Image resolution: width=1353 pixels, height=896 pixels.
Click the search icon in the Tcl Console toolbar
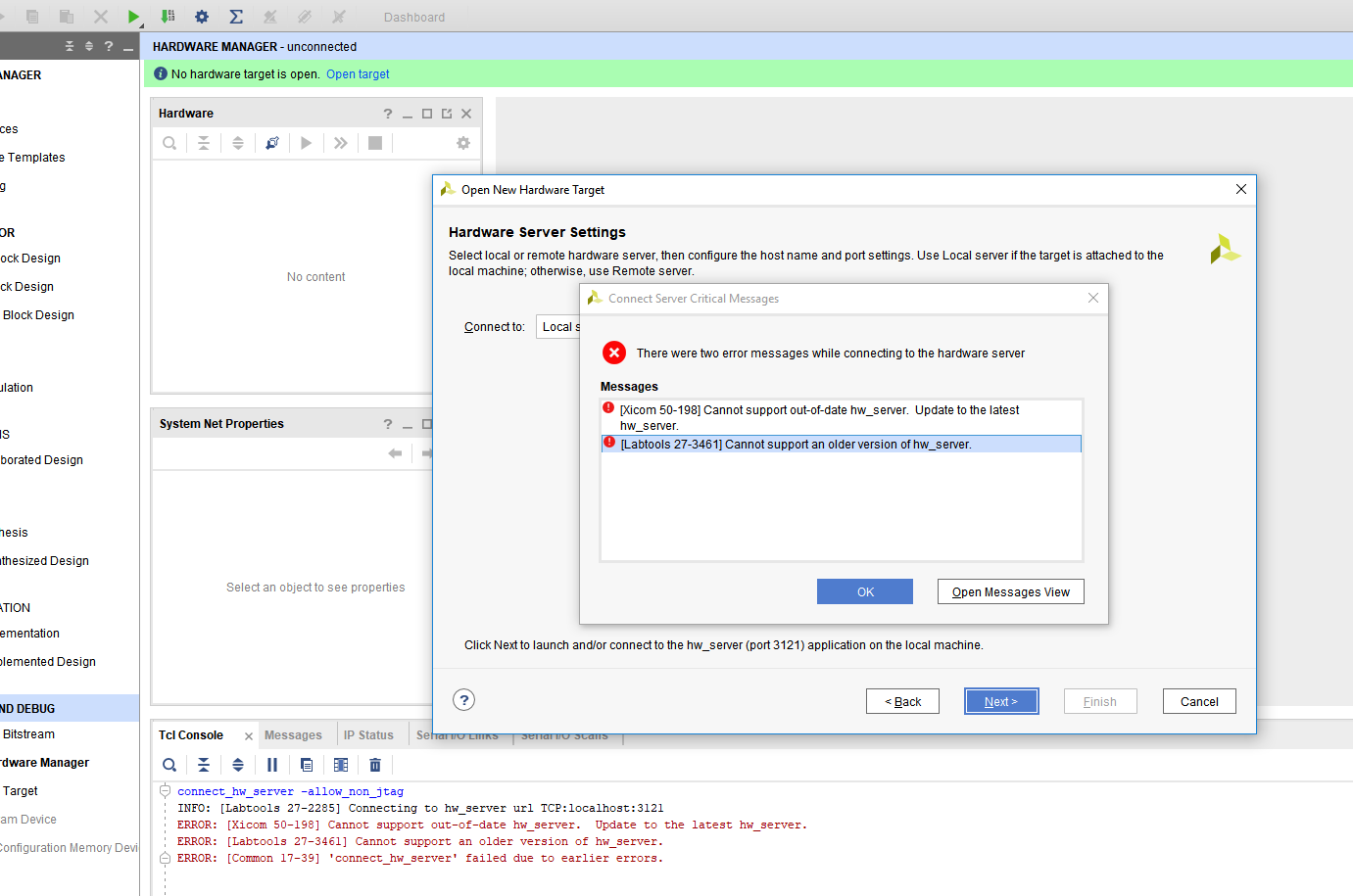(169, 765)
